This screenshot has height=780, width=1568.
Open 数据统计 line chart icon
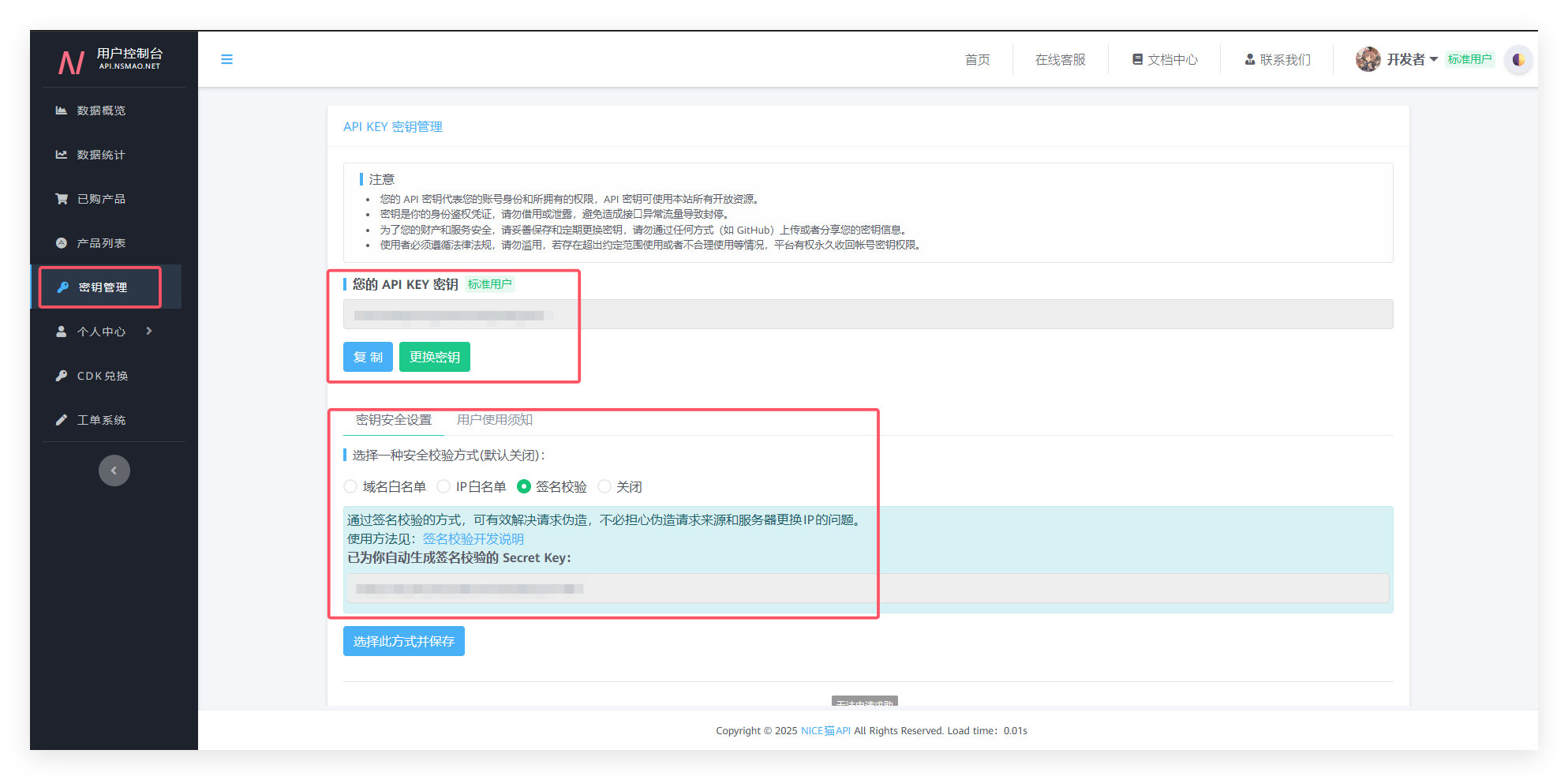[x=62, y=155]
